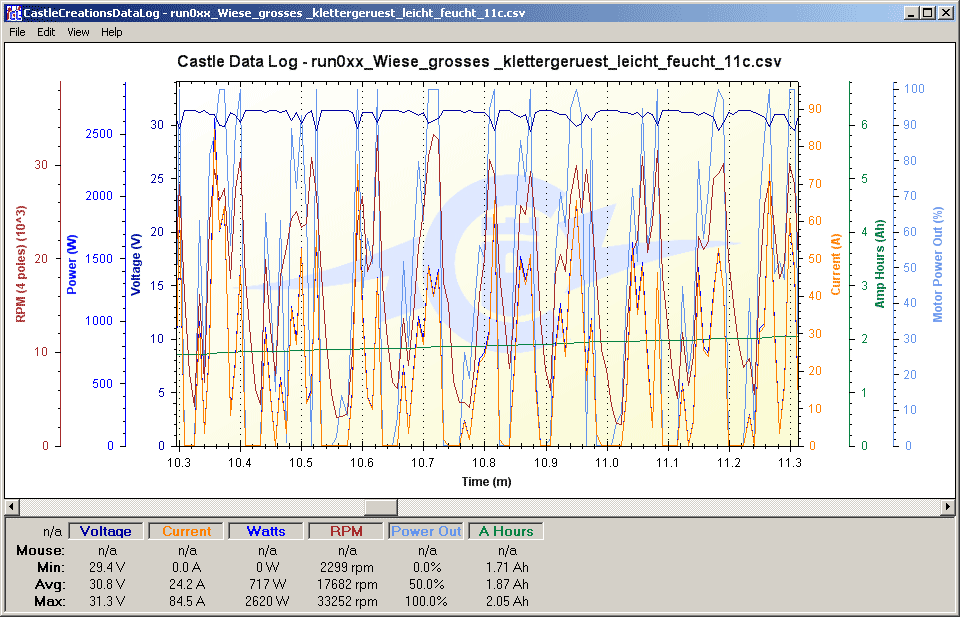
Task: Click the average power out value '50.0%'
Action: pyautogui.click(x=427, y=585)
